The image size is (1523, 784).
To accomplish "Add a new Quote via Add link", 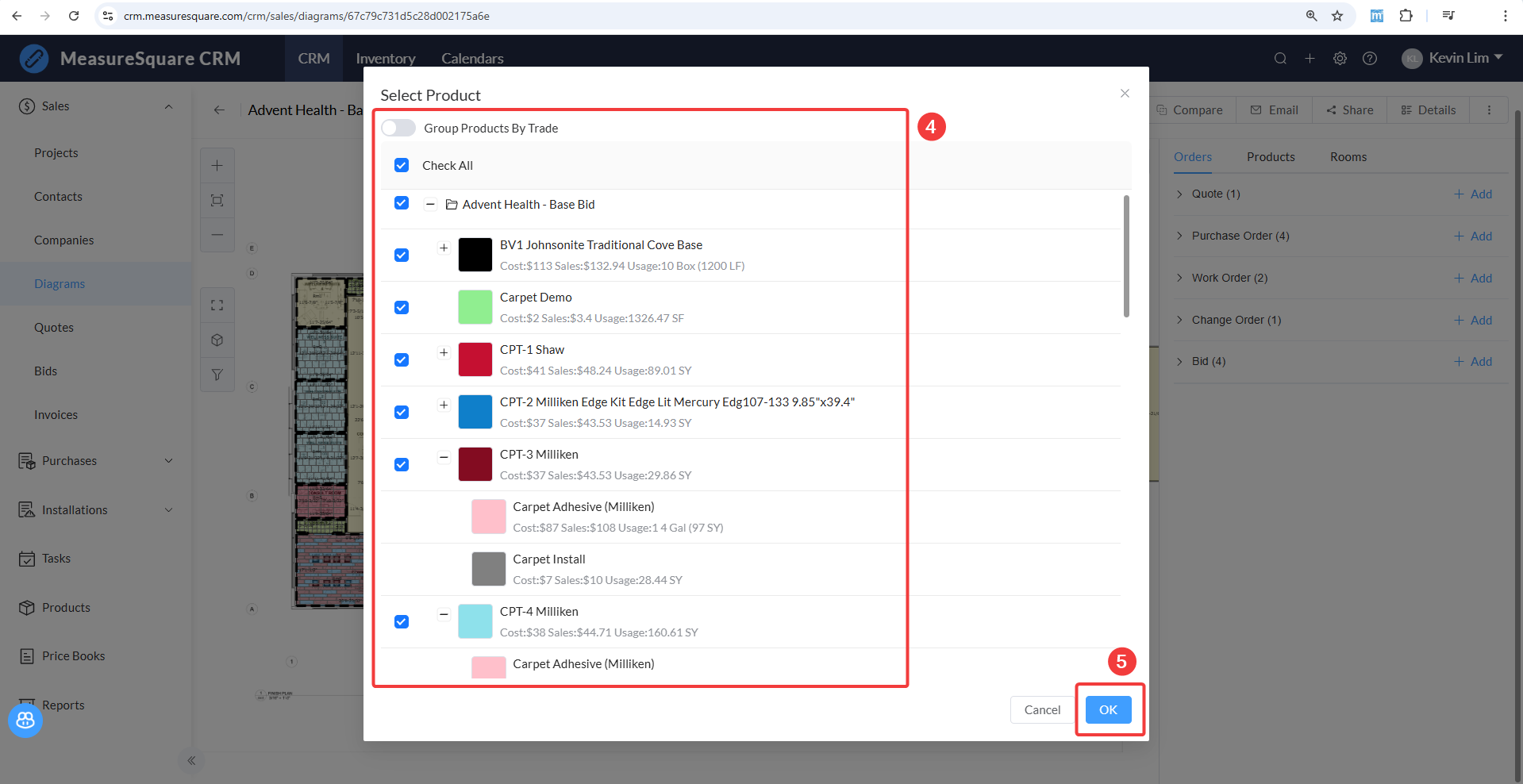I will point(1473,194).
